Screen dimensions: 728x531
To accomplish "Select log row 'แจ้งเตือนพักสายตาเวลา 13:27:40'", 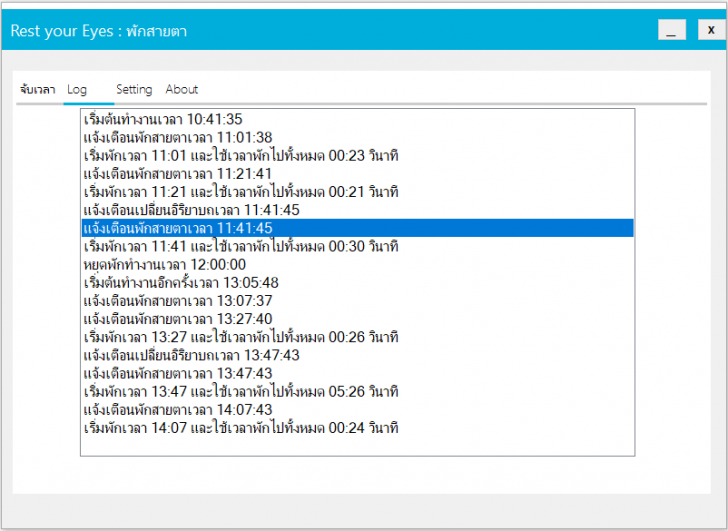I will (358, 319).
